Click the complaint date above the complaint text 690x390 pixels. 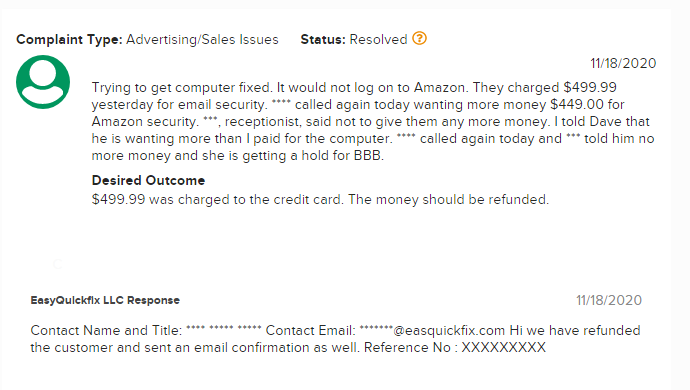click(x=623, y=63)
